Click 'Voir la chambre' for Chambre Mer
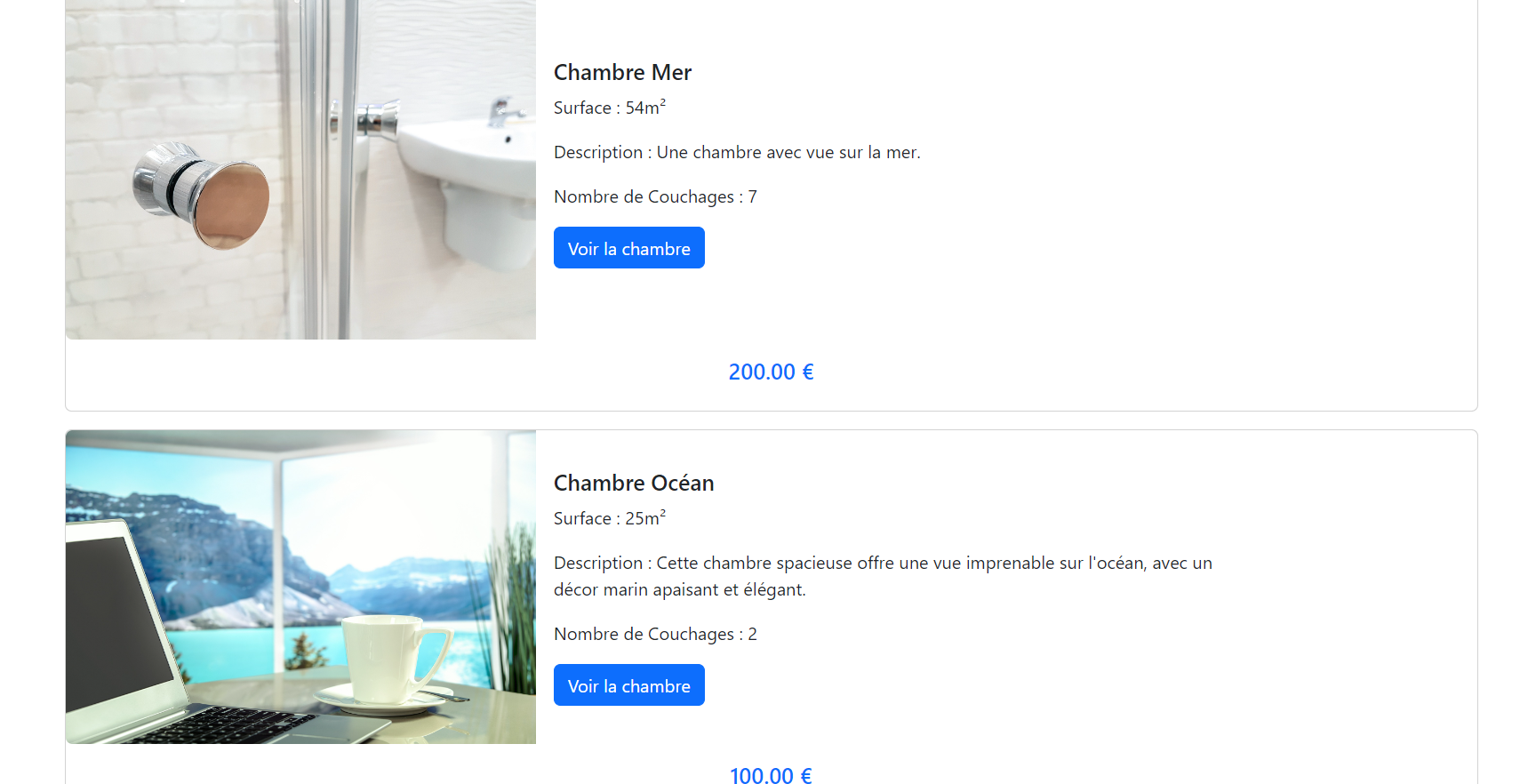This screenshot has width=1520, height=784. tap(628, 248)
